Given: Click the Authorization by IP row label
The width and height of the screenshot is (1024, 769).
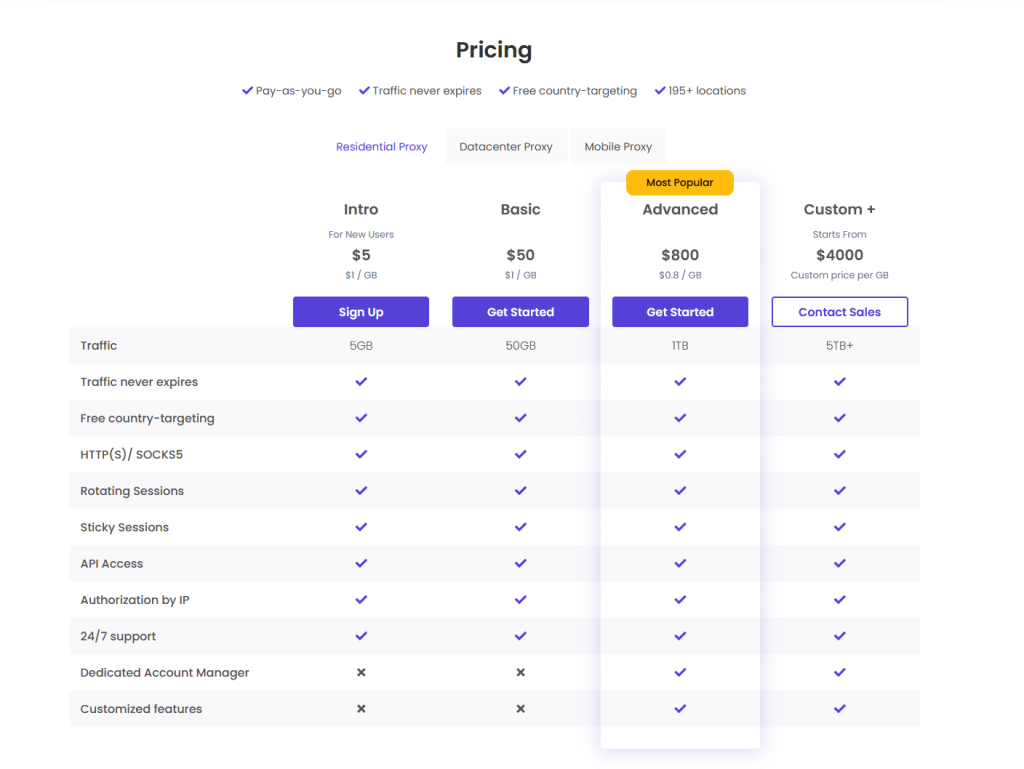Looking at the screenshot, I should 135,600.
